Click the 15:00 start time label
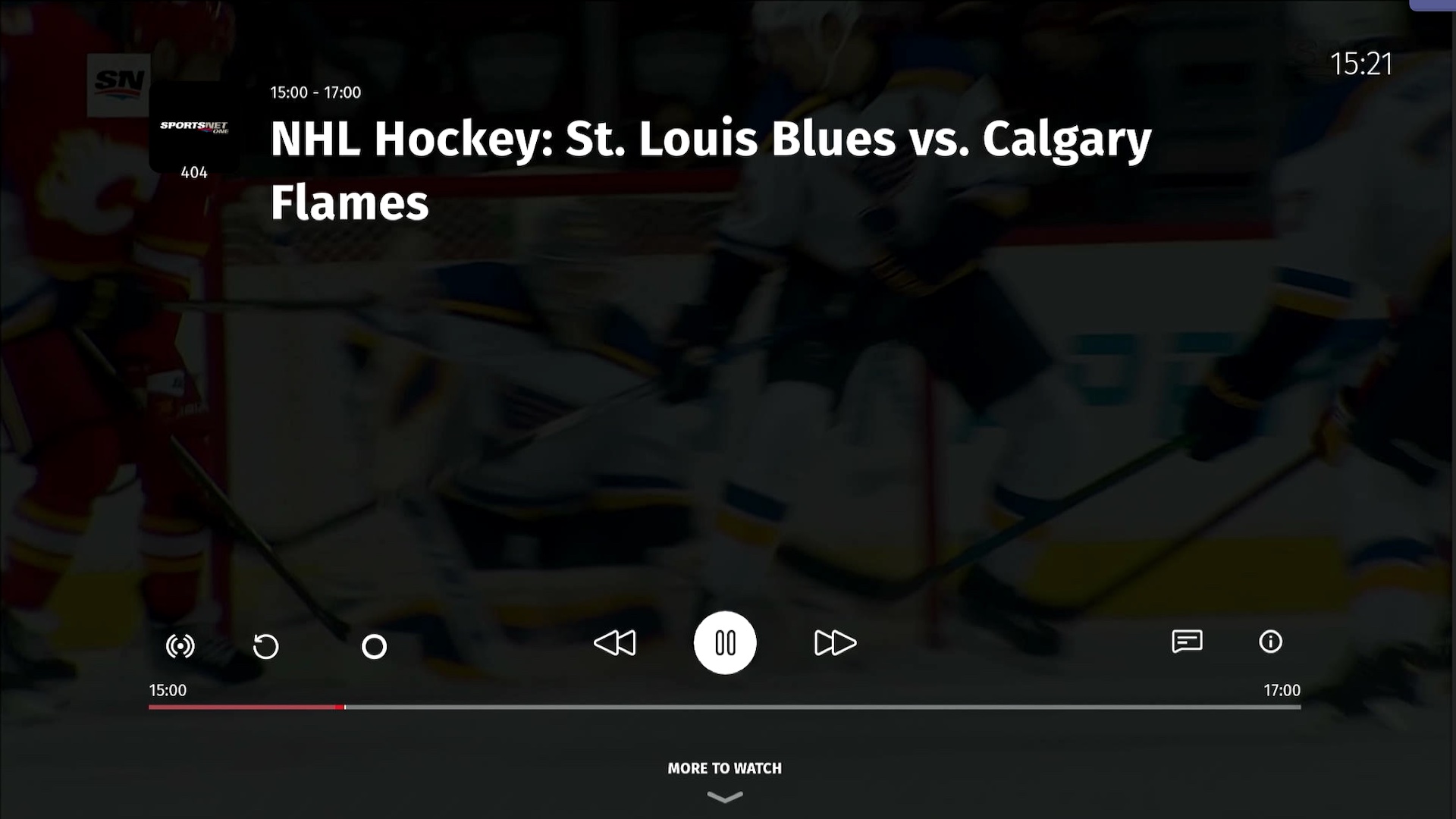The height and width of the screenshot is (819, 1456). point(168,690)
